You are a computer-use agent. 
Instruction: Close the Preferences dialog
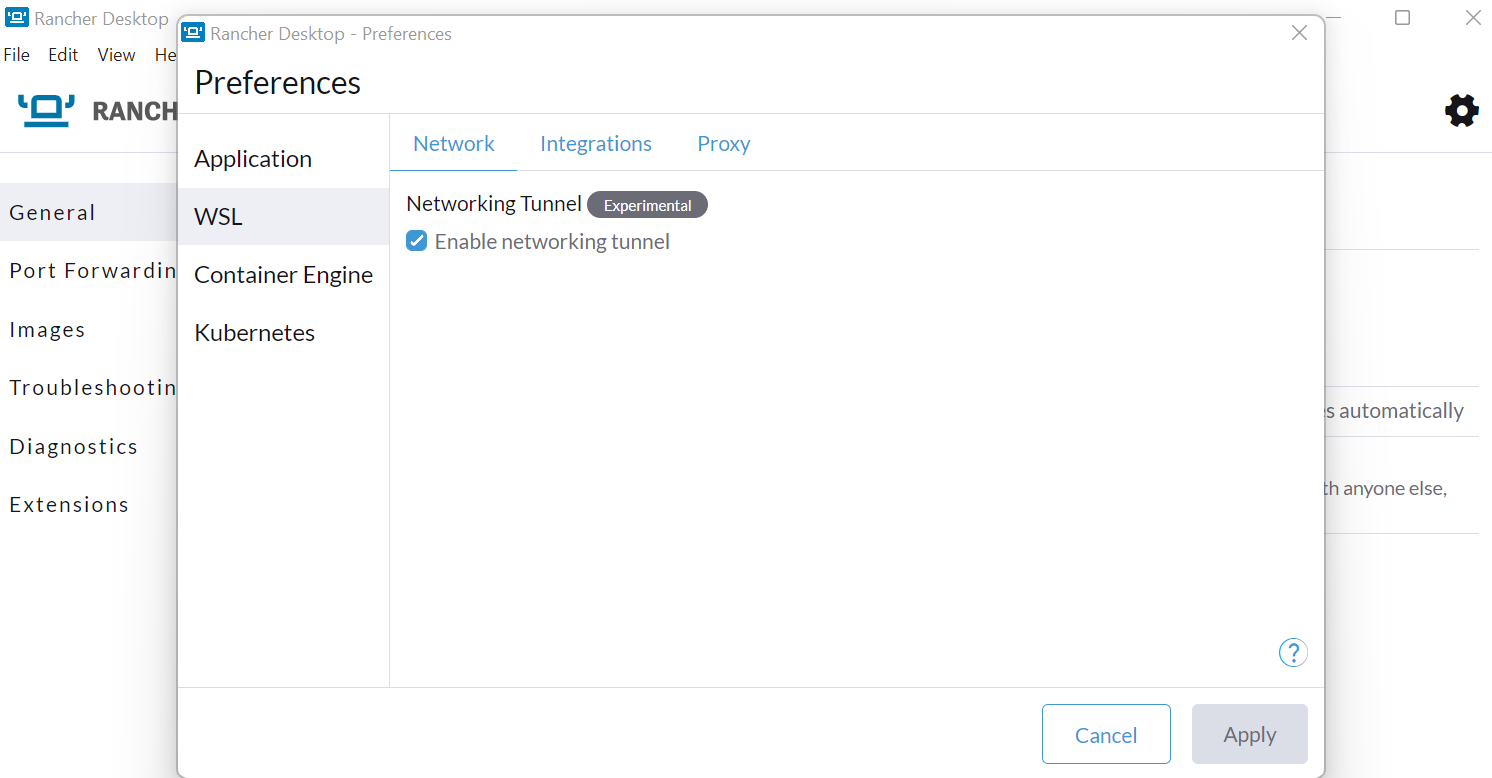(x=1299, y=33)
